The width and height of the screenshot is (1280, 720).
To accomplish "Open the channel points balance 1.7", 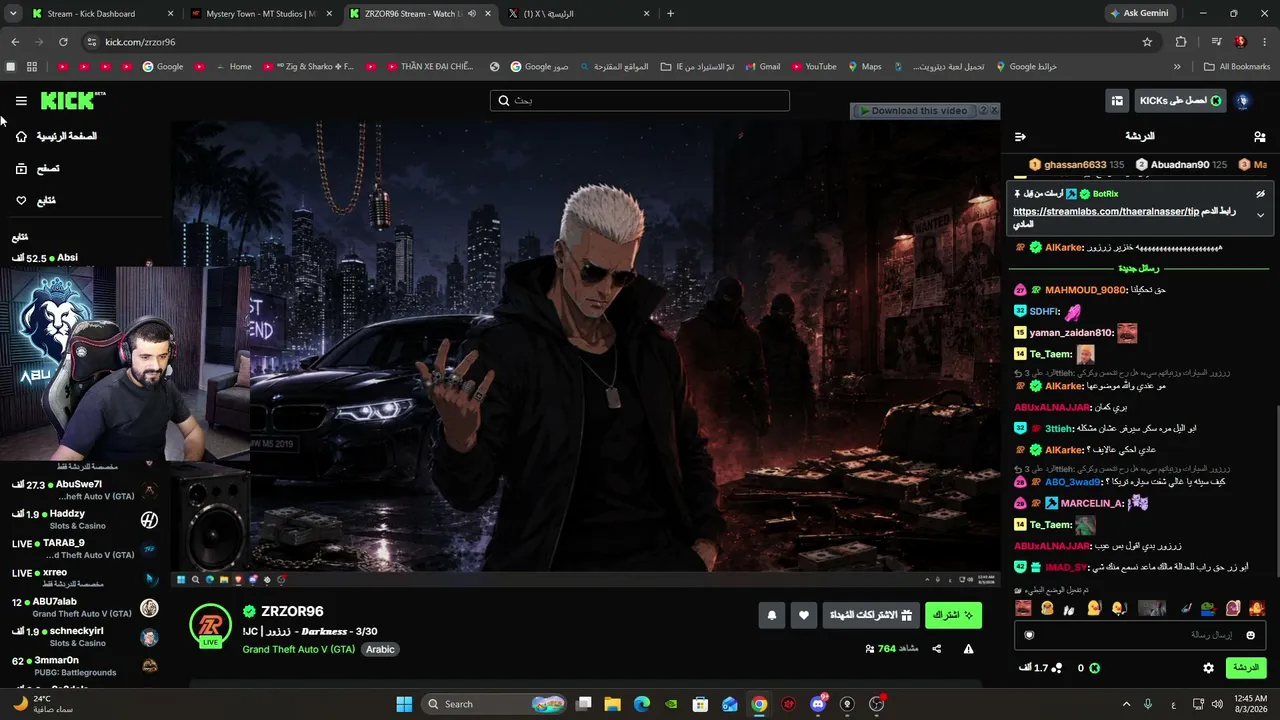I will 1041,668.
